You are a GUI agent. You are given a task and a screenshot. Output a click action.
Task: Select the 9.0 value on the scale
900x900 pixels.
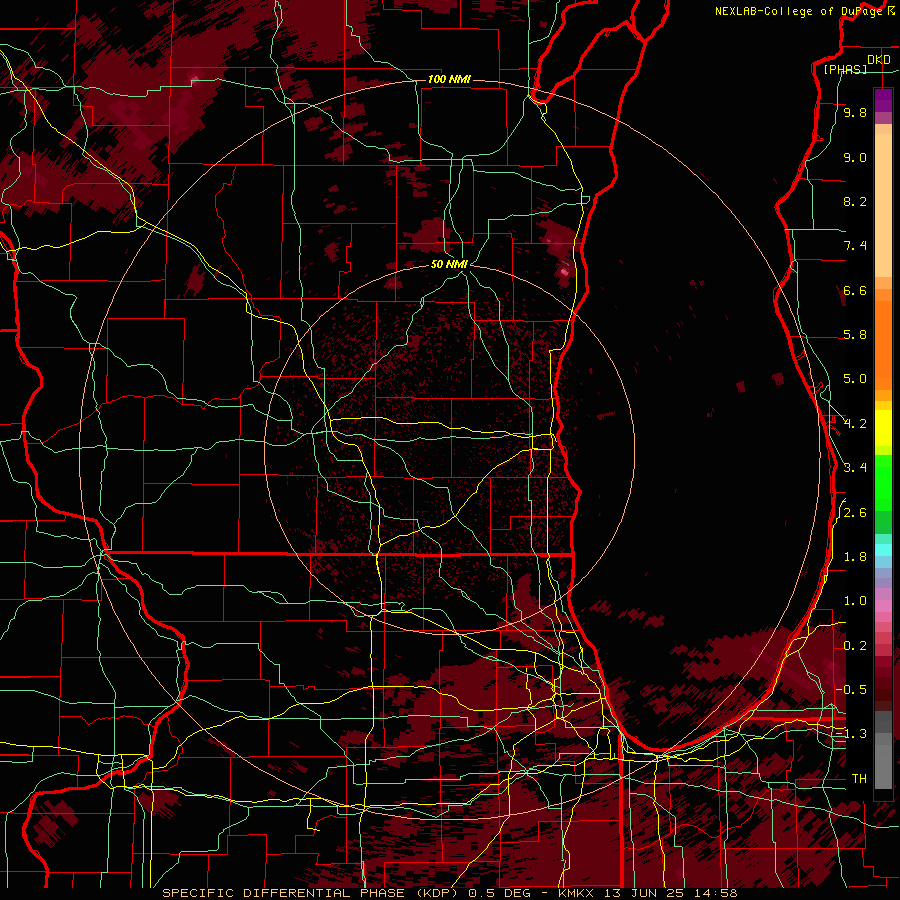(x=855, y=157)
